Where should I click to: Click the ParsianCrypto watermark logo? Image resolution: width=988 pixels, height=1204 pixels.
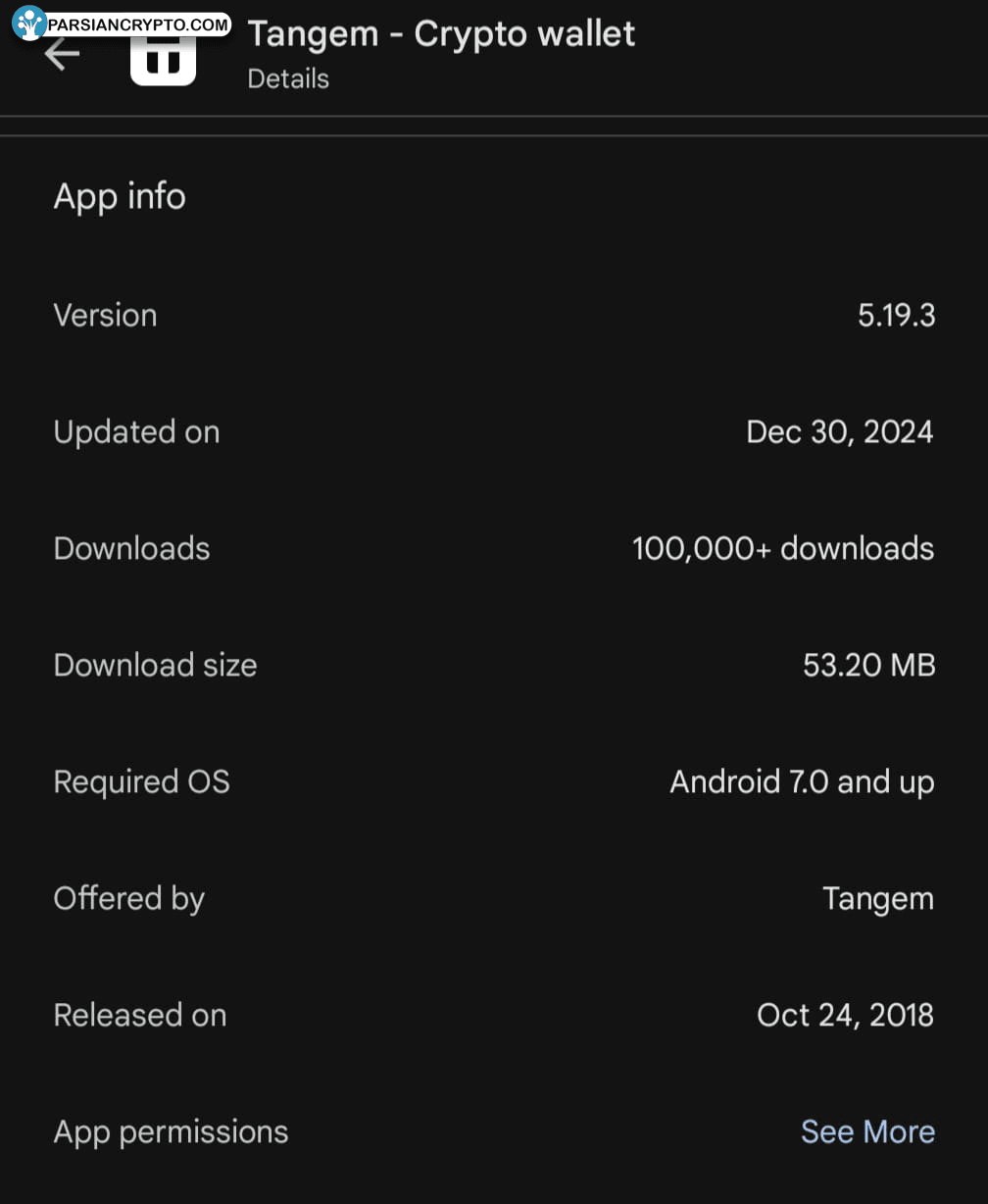123,24
